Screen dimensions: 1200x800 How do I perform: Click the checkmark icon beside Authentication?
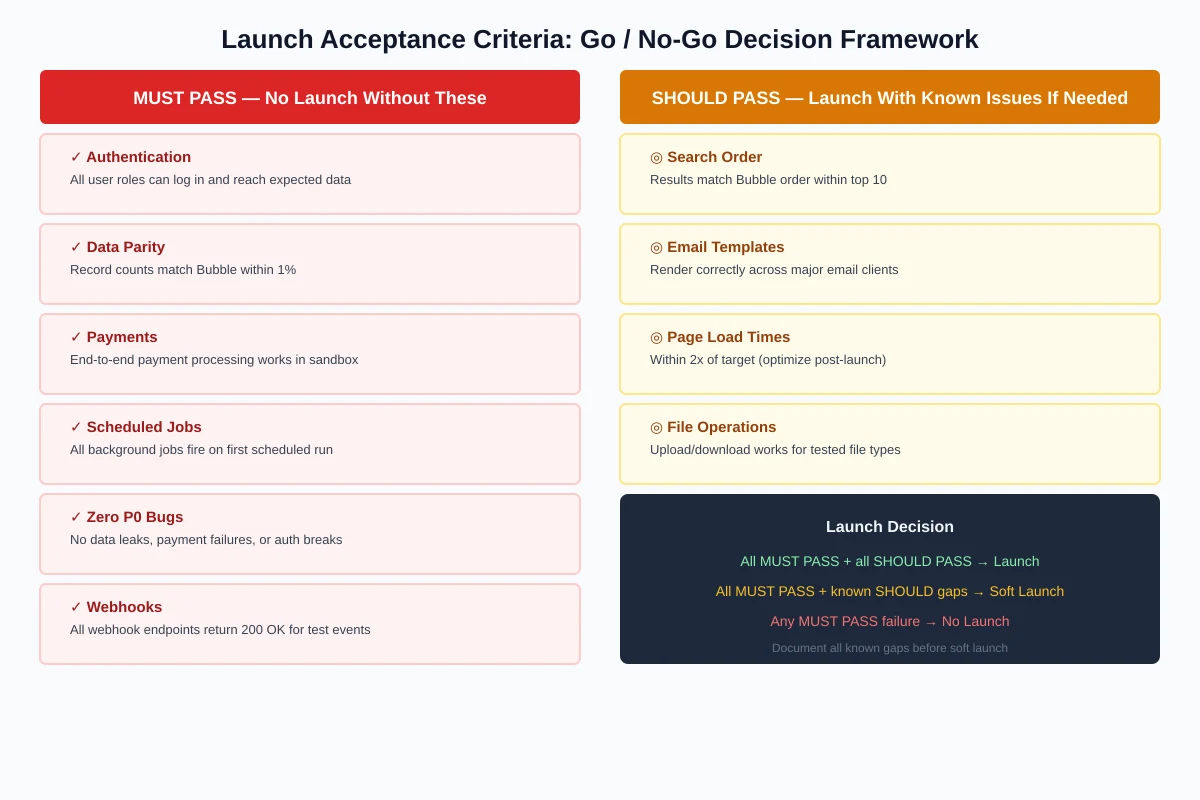point(76,157)
